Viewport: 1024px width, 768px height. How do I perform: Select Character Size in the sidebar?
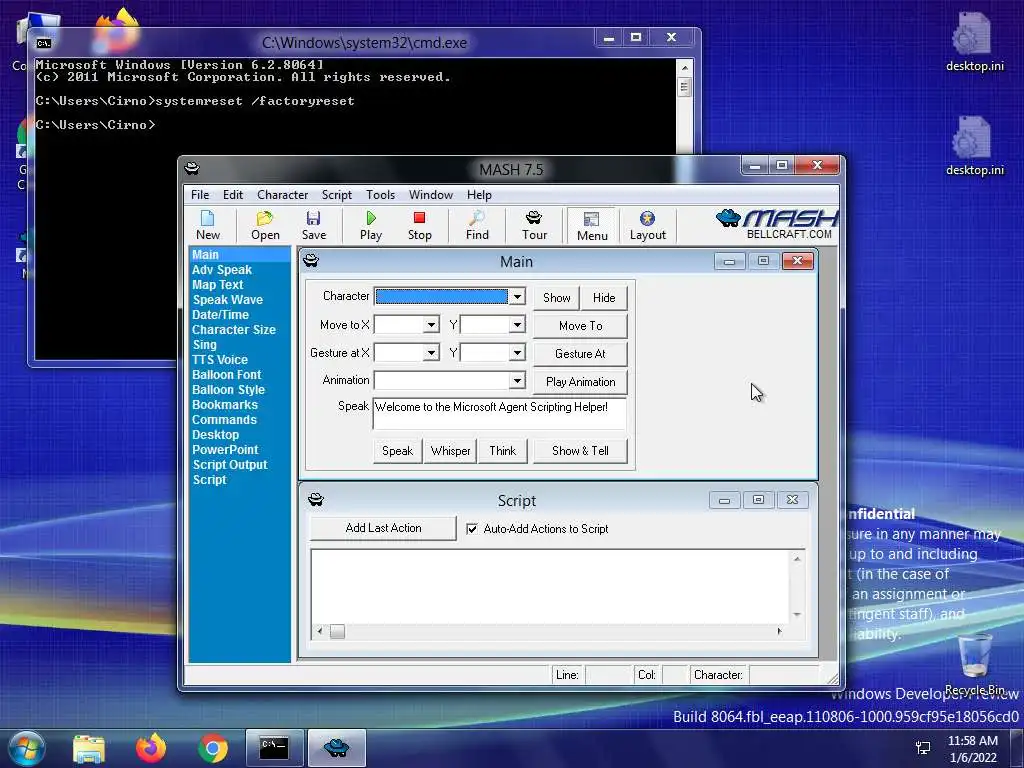pyautogui.click(x=234, y=330)
